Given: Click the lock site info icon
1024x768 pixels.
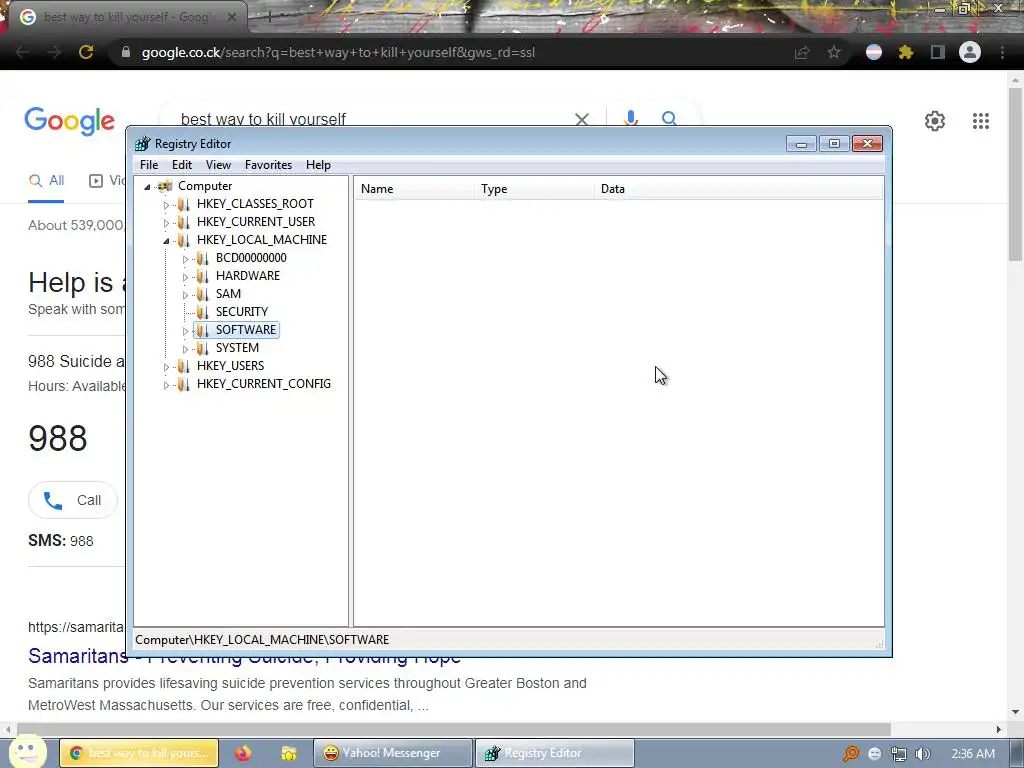Looking at the screenshot, I should 126,52.
